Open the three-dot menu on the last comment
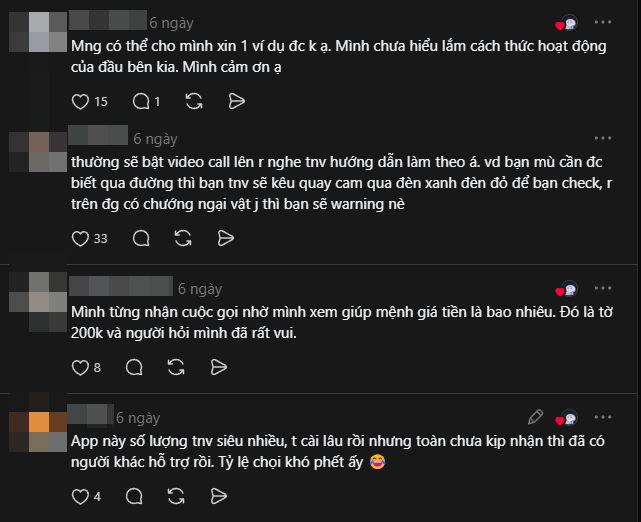Screen dimensions: 641x522 click(x=603, y=417)
